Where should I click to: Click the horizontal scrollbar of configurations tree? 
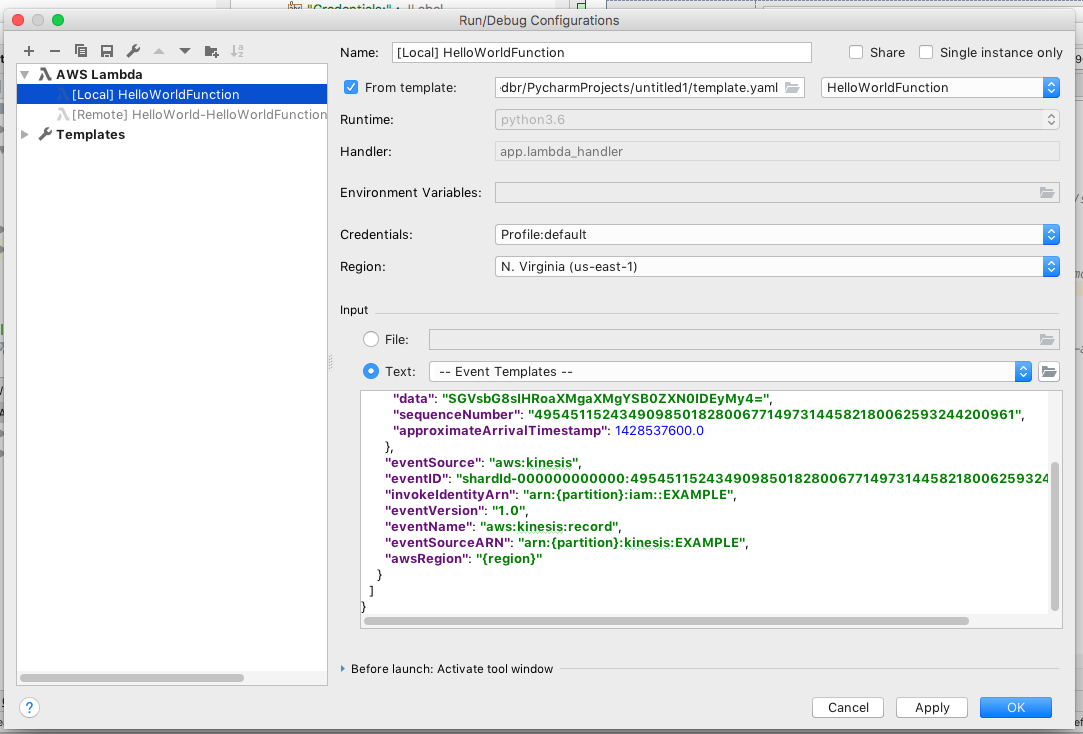point(132,678)
